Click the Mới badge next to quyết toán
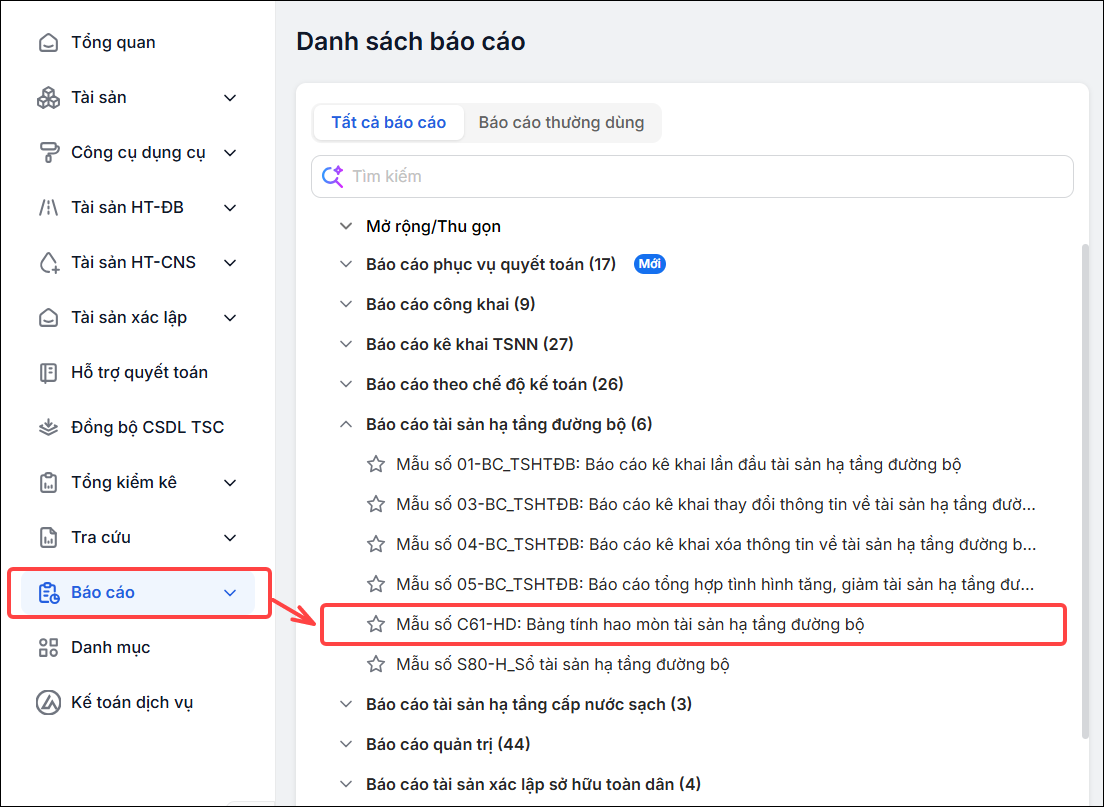The image size is (1104, 807). pyautogui.click(x=649, y=264)
